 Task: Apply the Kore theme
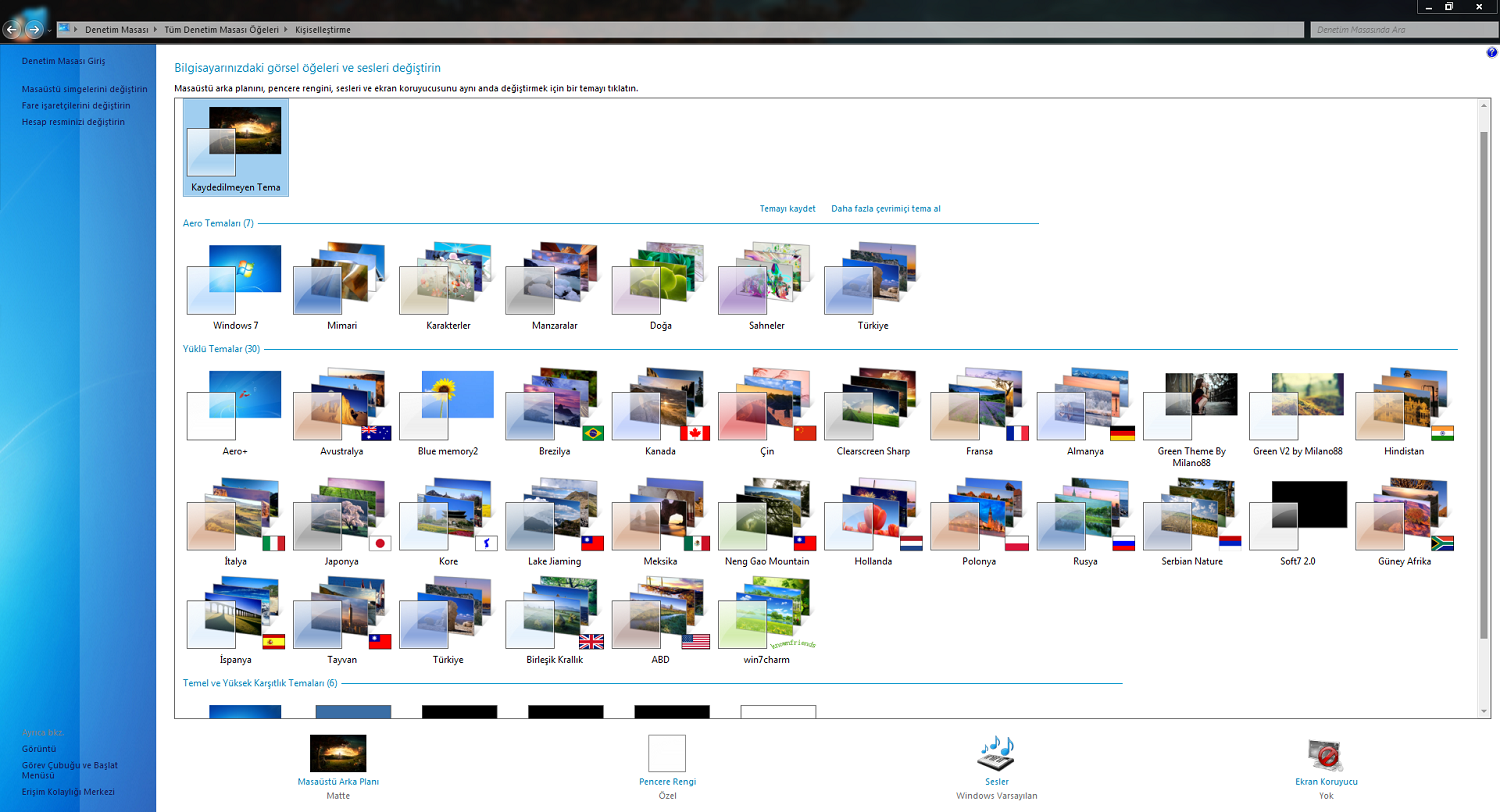pyautogui.click(x=447, y=523)
